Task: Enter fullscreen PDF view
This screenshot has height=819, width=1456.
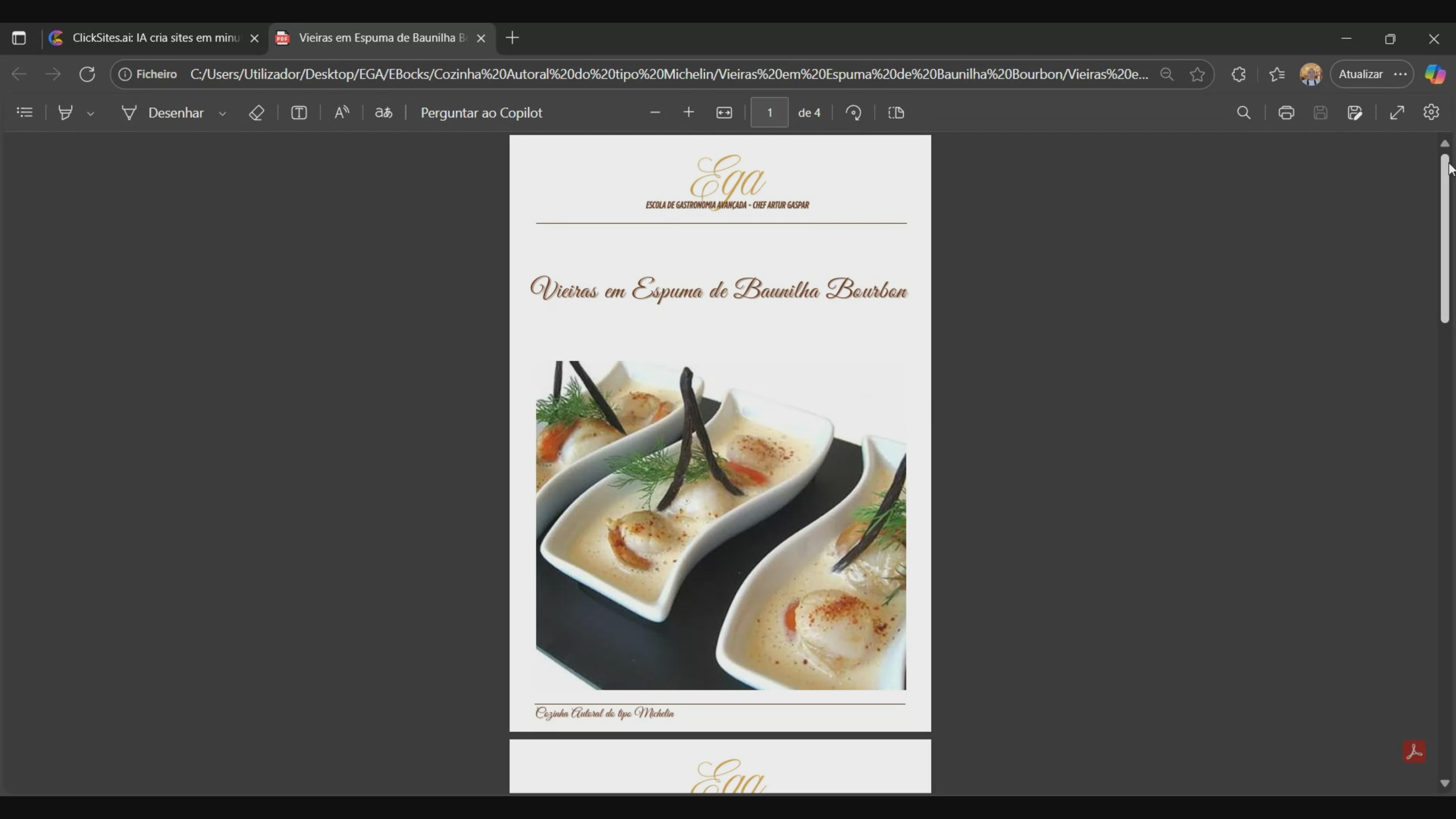Action: point(1396,113)
